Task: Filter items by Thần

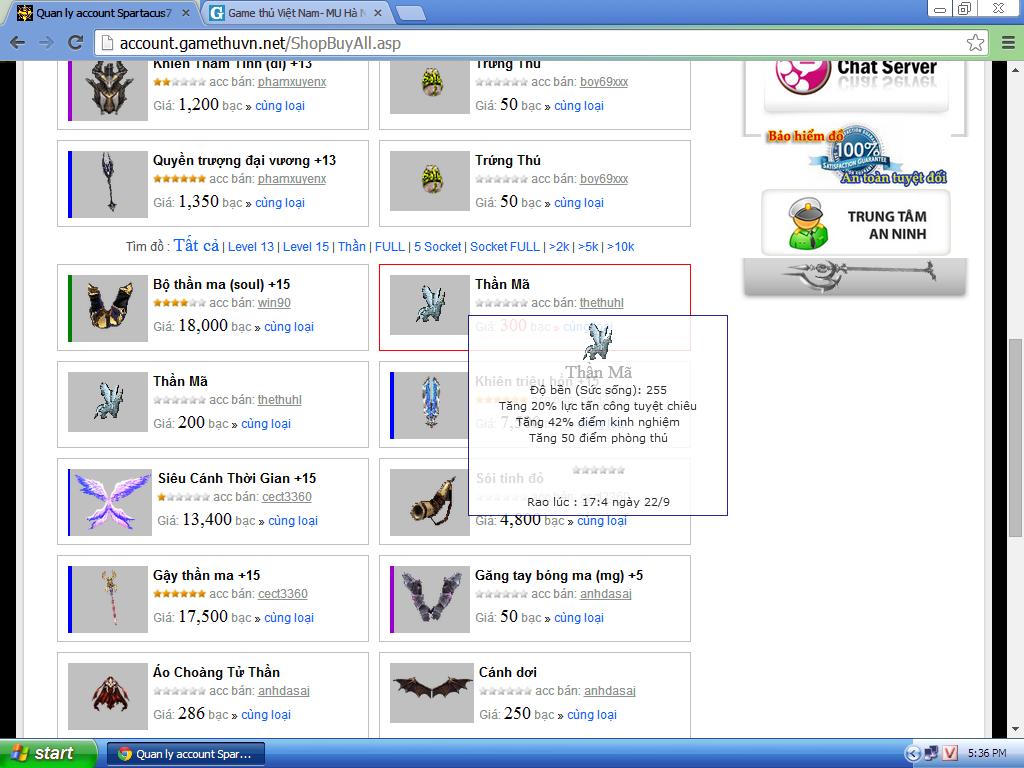Action: tap(352, 247)
